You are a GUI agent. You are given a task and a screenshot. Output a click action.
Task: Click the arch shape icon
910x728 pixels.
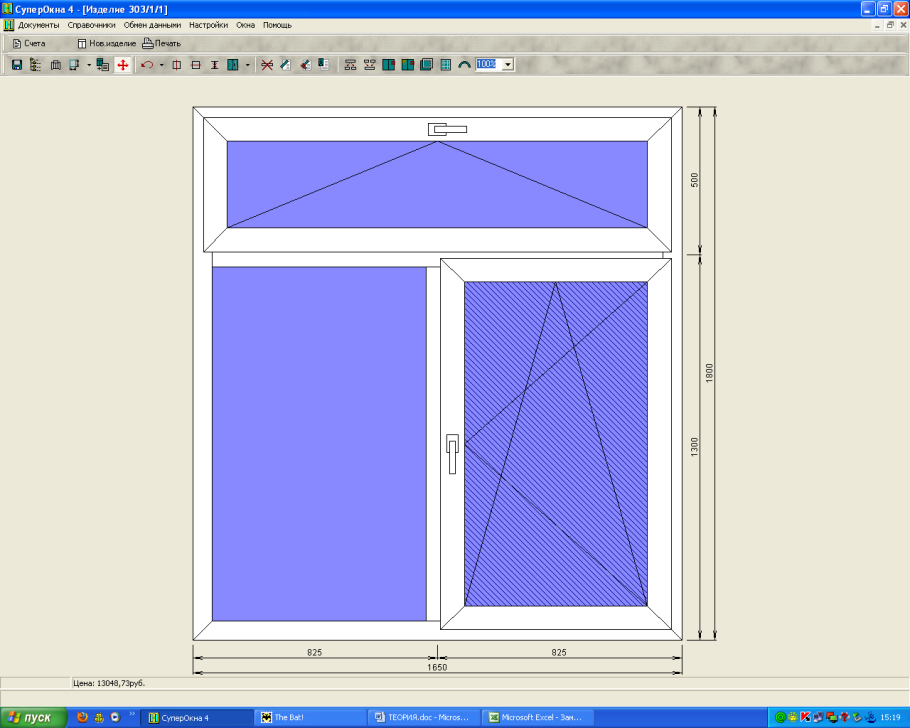coord(464,64)
